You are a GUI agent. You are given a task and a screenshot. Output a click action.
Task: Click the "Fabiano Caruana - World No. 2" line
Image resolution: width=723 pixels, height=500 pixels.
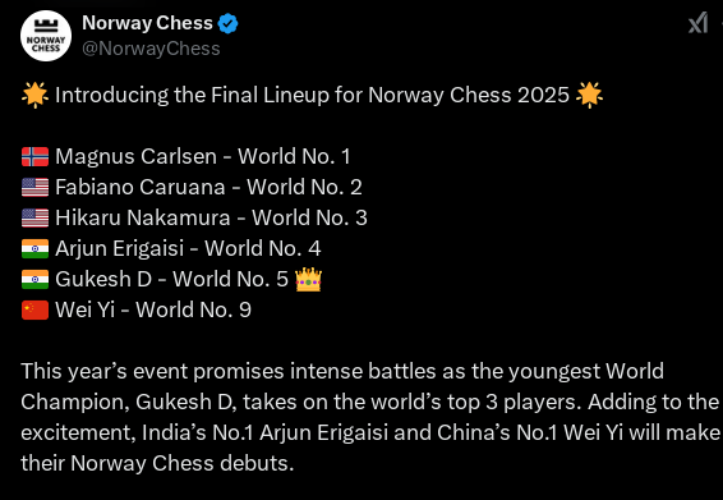pyautogui.click(x=208, y=187)
